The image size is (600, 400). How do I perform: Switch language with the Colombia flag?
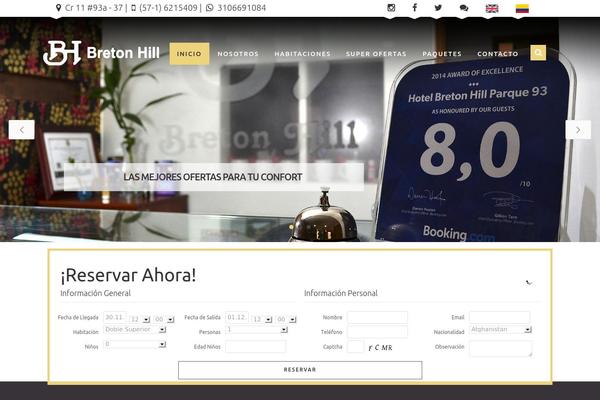(x=522, y=8)
